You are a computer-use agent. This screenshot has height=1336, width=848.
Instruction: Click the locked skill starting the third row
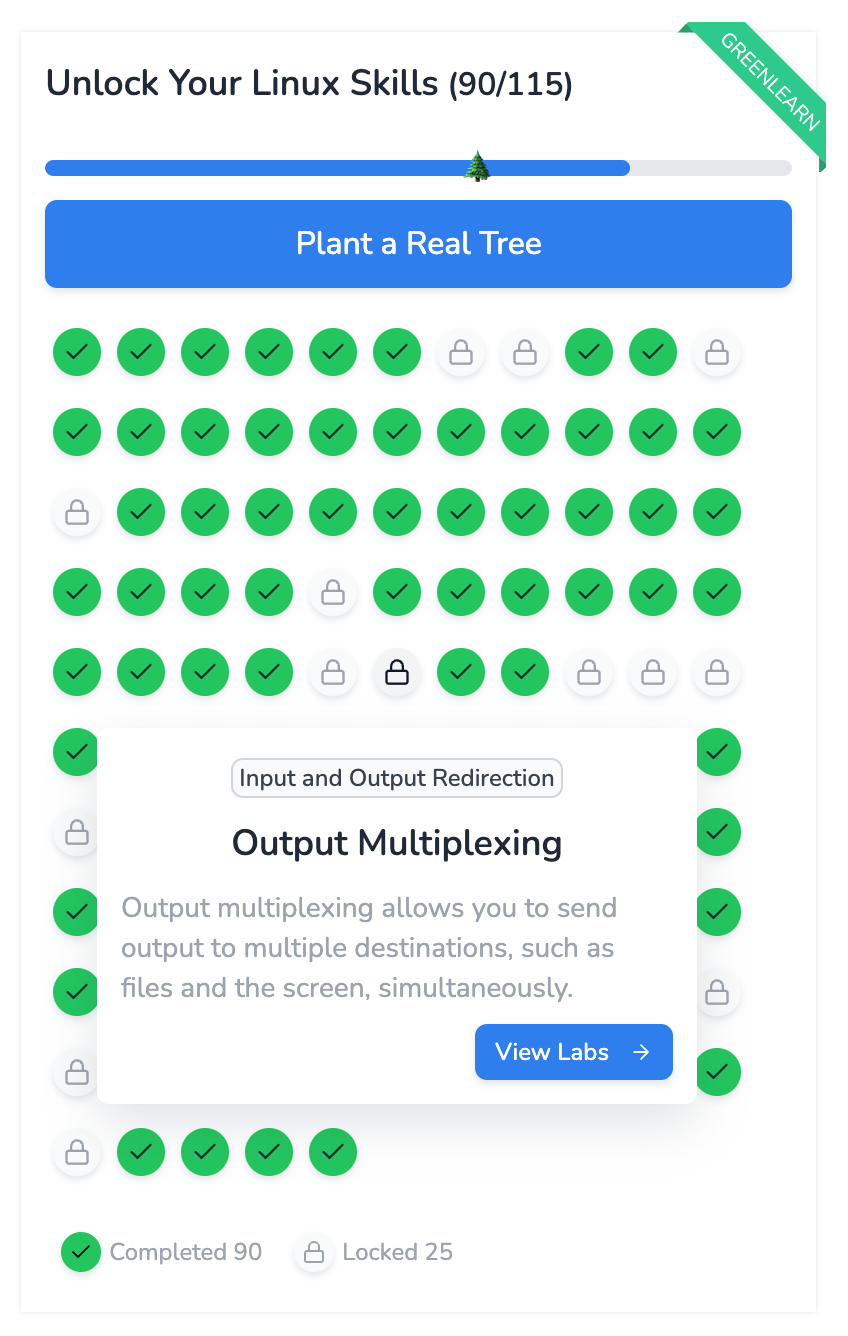(x=77, y=512)
